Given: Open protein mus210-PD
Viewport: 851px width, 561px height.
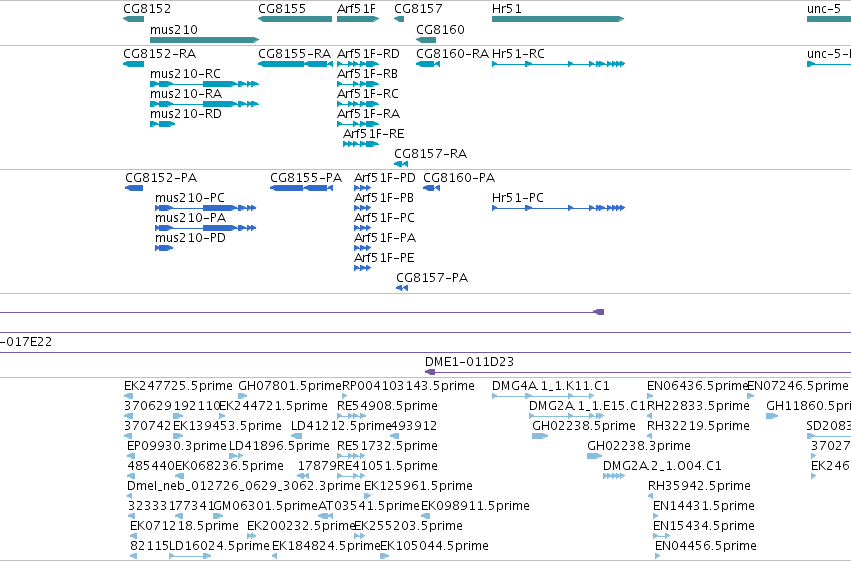Looking at the screenshot, I should coord(190,238).
